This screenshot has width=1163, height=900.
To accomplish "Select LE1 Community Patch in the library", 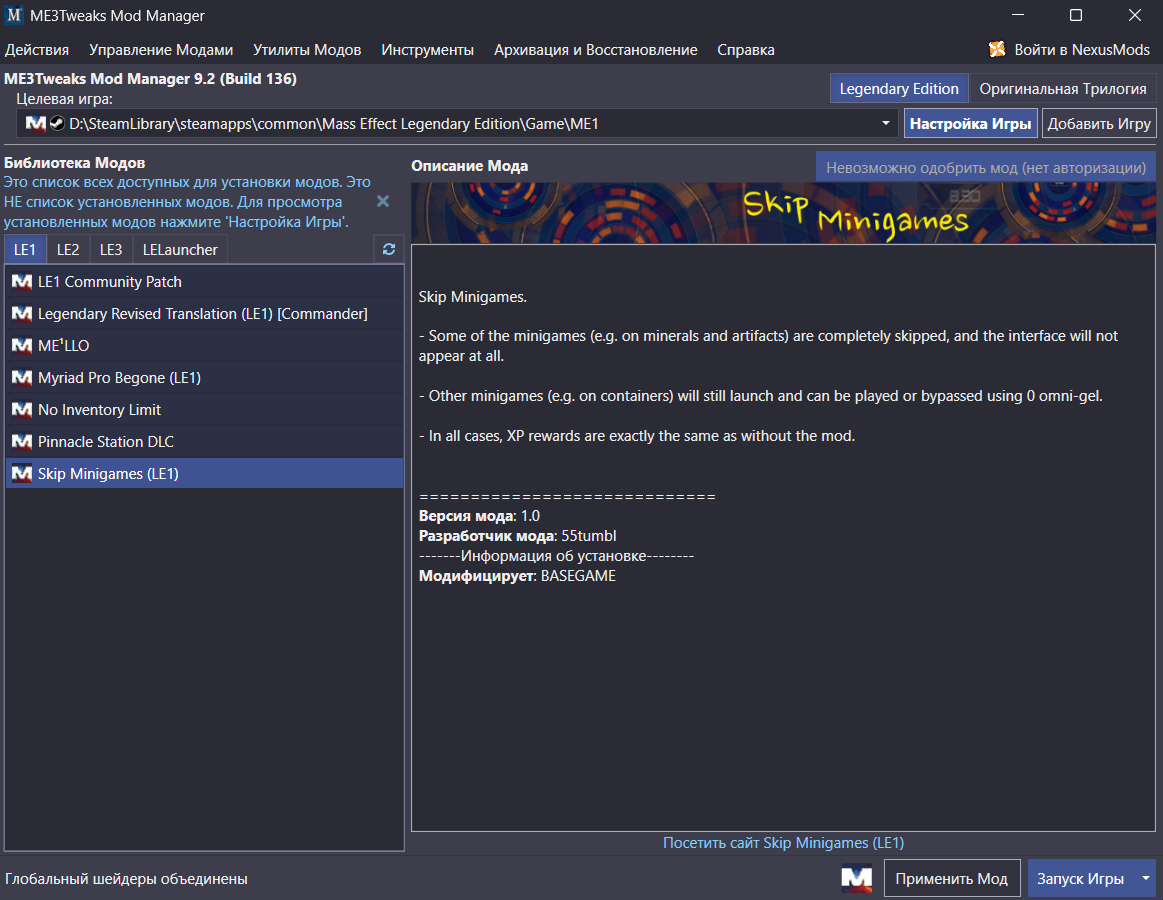I will 205,282.
